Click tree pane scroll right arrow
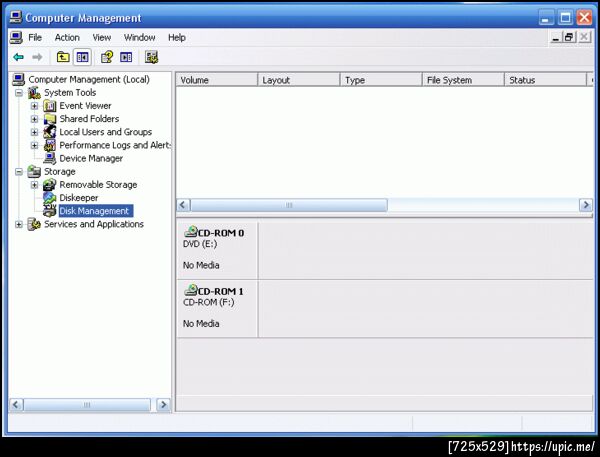 click(x=163, y=405)
